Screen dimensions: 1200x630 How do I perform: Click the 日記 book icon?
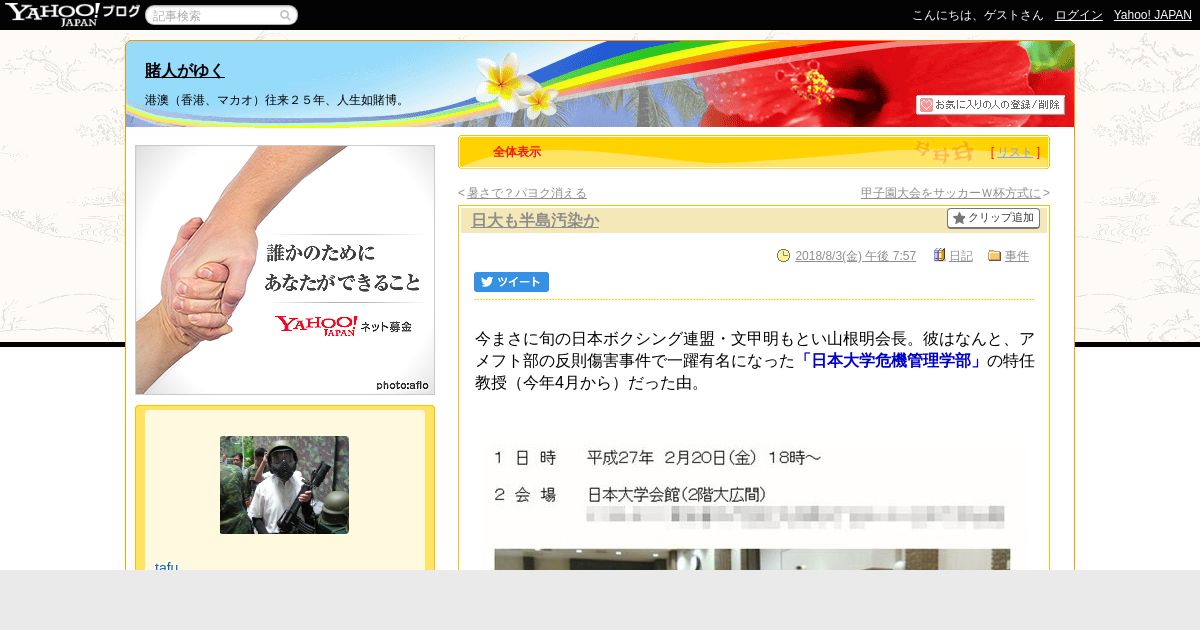(939, 255)
